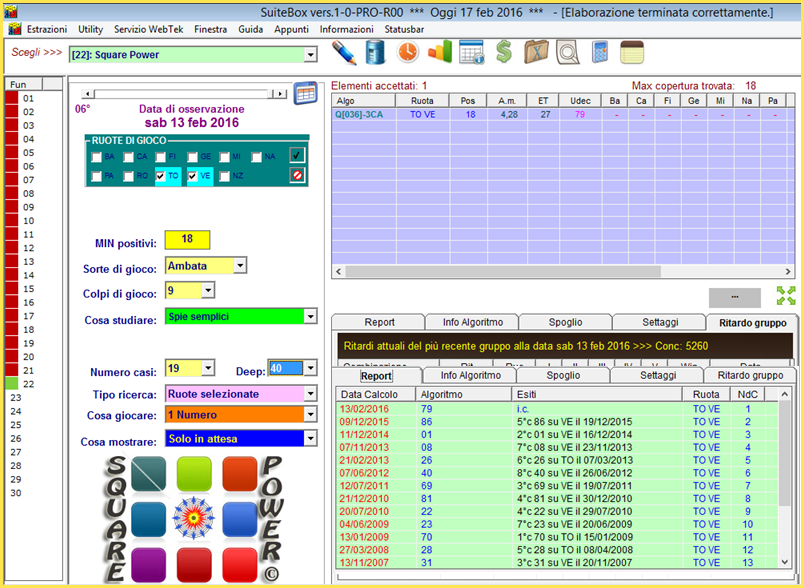The width and height of the screenshot is (804, 588).
Task: Switch to upper Ritardo gruppo tab
Action: [752, 322]
